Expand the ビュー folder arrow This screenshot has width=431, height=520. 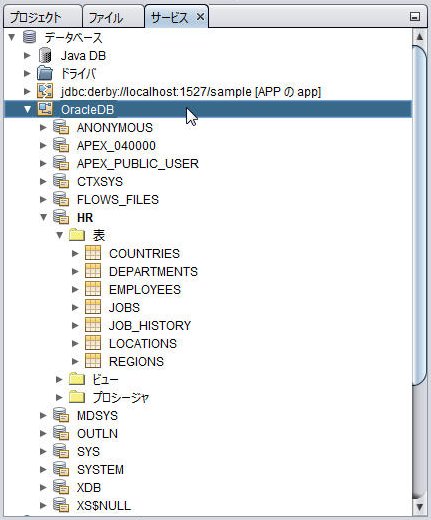tap(60, 379)
